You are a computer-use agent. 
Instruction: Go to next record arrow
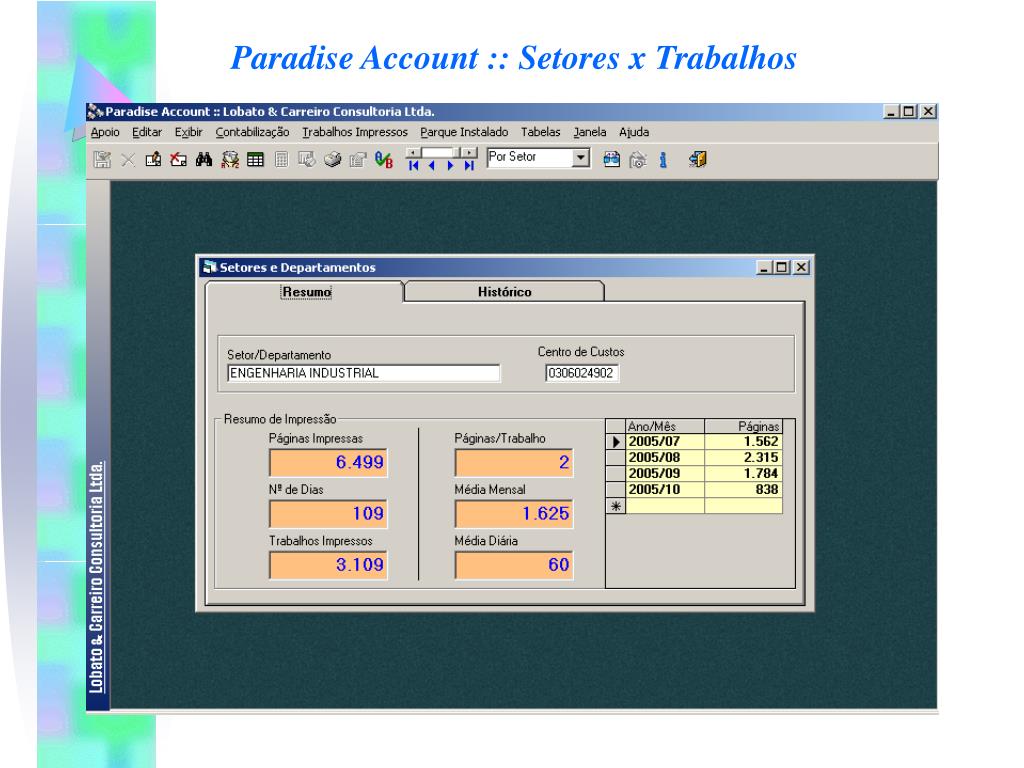click(x=450, y=166)
